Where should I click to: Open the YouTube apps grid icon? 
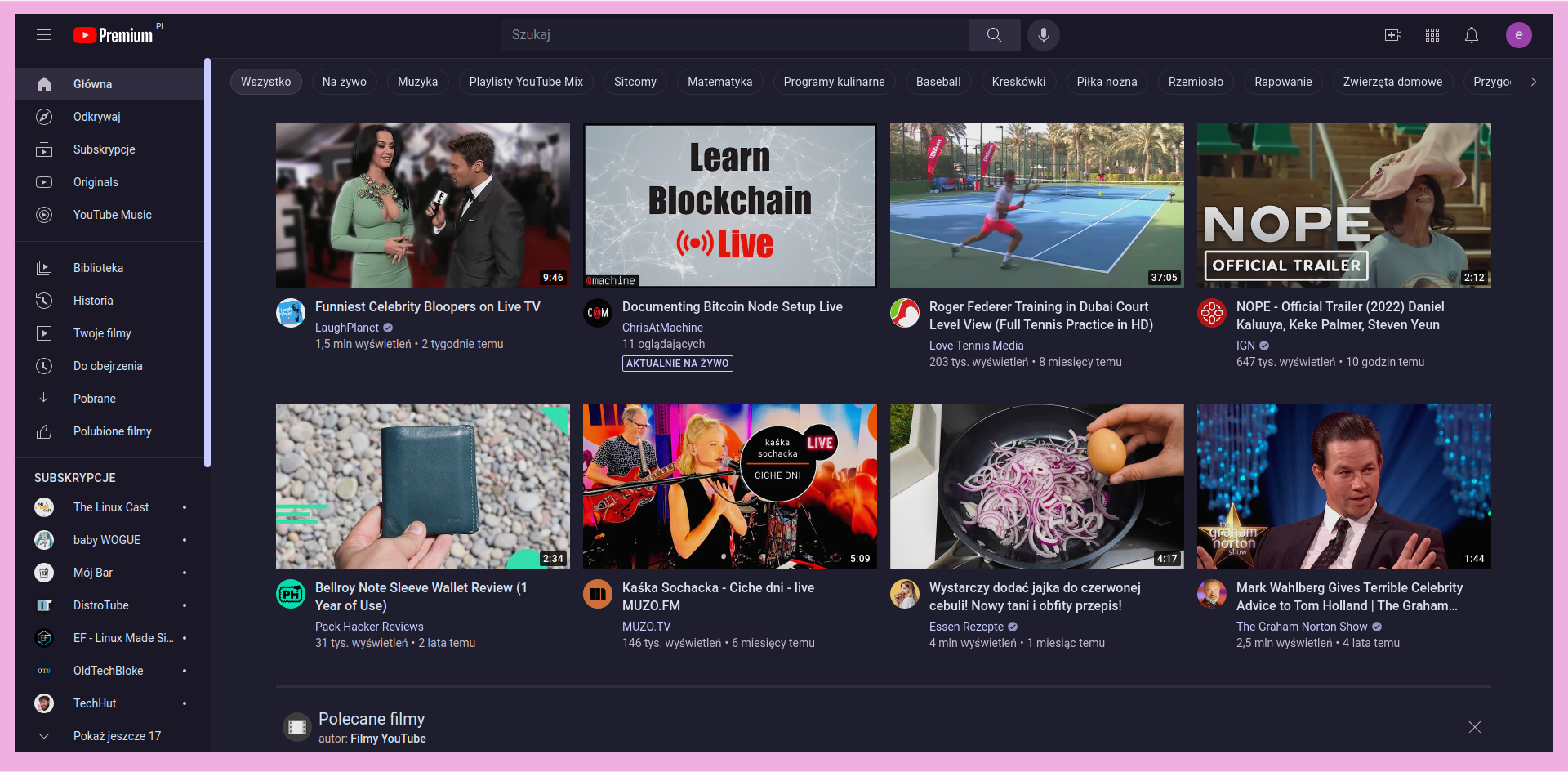(x=1432, y=35)
